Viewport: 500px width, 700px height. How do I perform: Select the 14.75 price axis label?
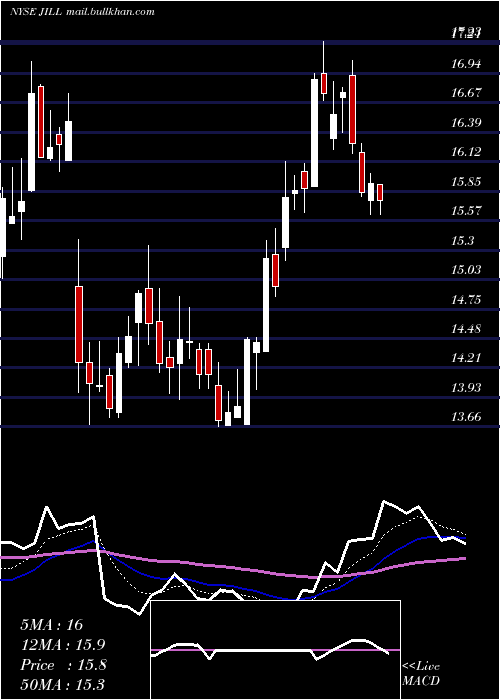(466, 299)
